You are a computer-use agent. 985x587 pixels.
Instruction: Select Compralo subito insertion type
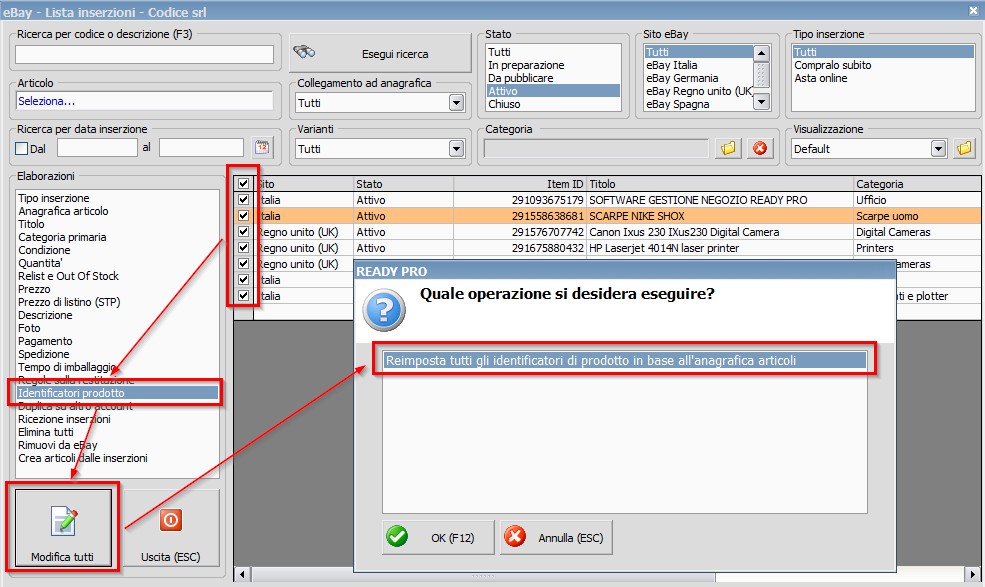tap(883, 65)
